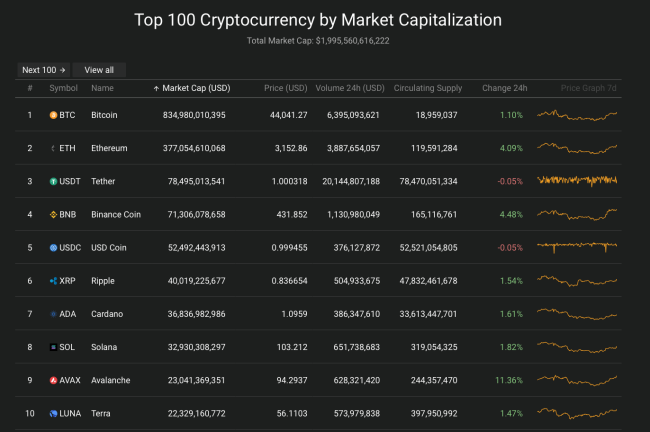This screenshot has width=650, height=432.
Task: Open the Solana name link
Action: point(104,347)
